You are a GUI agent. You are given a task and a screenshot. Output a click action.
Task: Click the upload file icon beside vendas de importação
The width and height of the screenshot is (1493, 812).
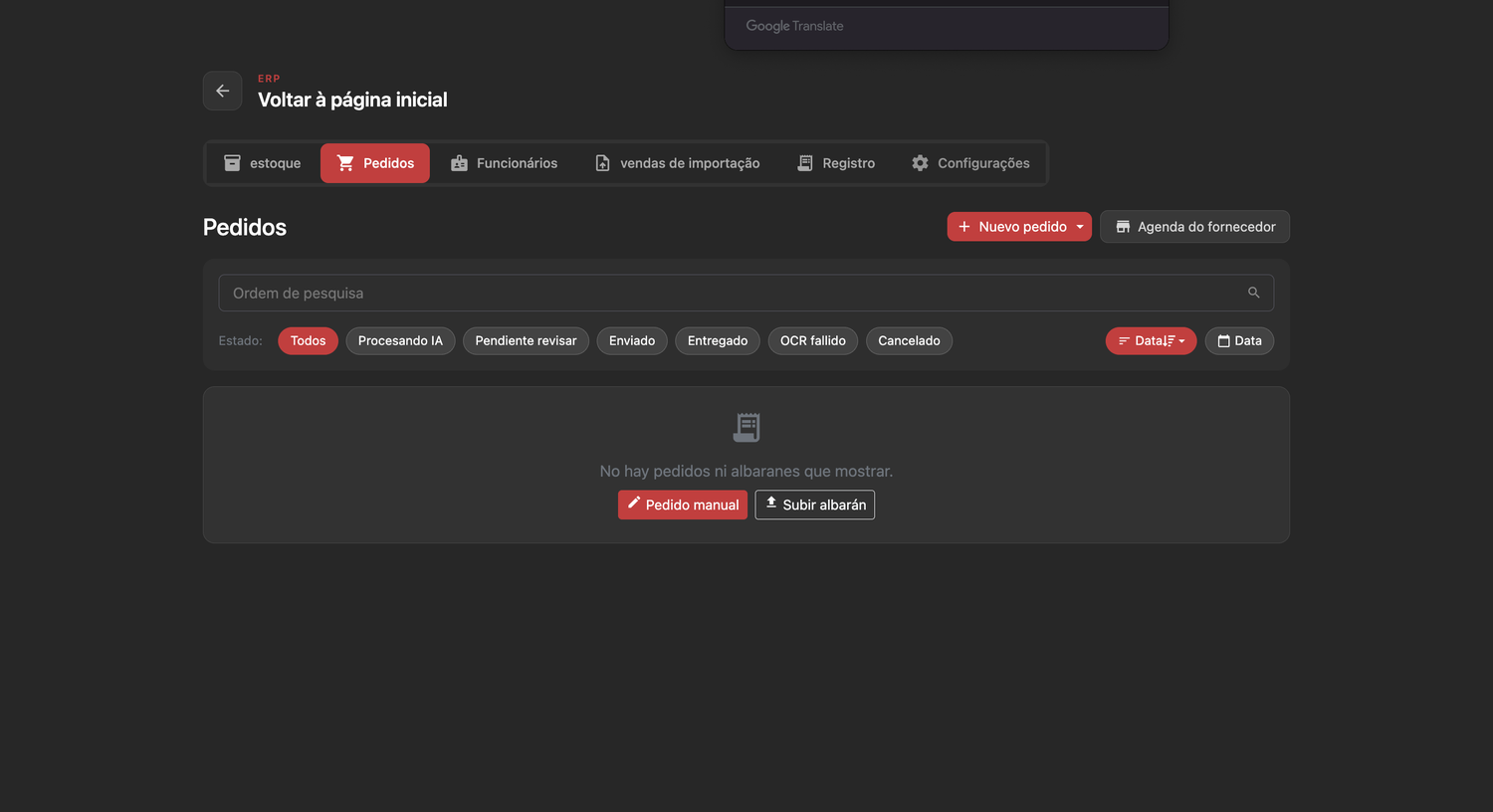(x=602, y=163)
